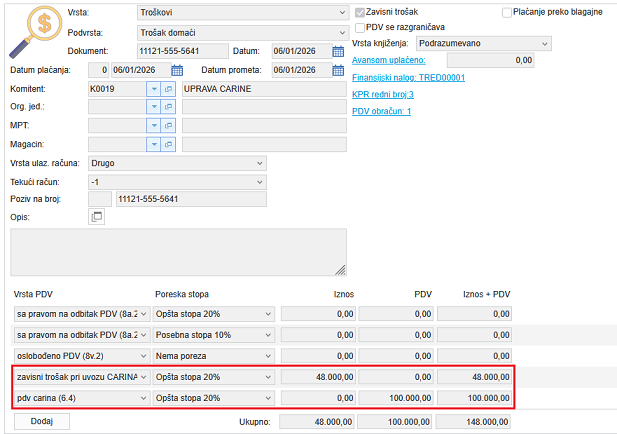Screen dimensions: 617x434
Task: Expand Vrsta ulaz. računa Drugo dropdown
Action: pyautogui.click(x=260, y=163)
